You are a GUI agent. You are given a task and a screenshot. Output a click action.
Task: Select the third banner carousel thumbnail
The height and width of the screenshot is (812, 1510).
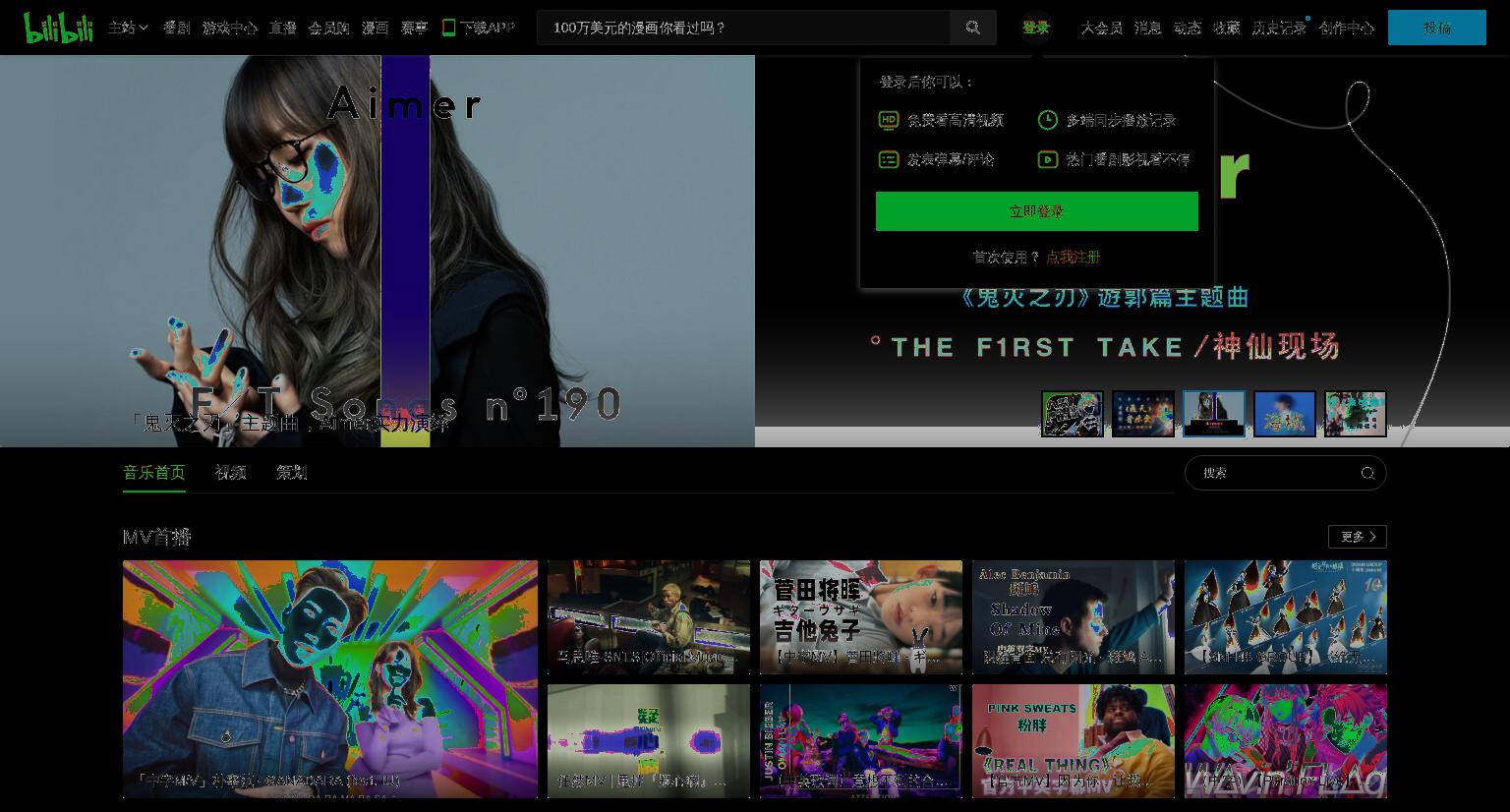(1213, 413)
